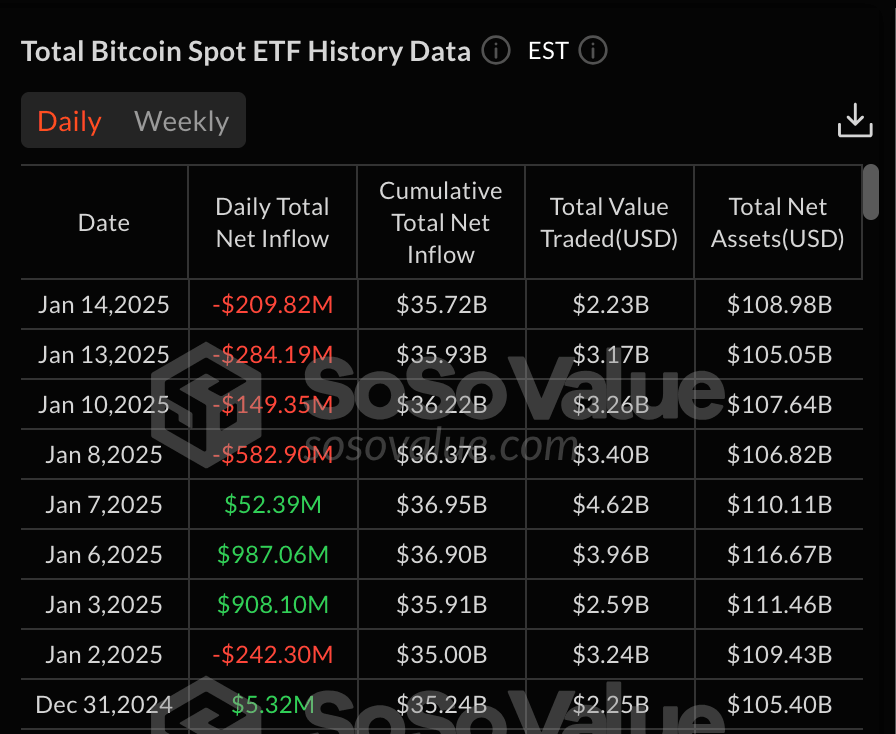Click the info icon beside the title
The height and width of the screenshot is (734, 896).
coord(496,50)
